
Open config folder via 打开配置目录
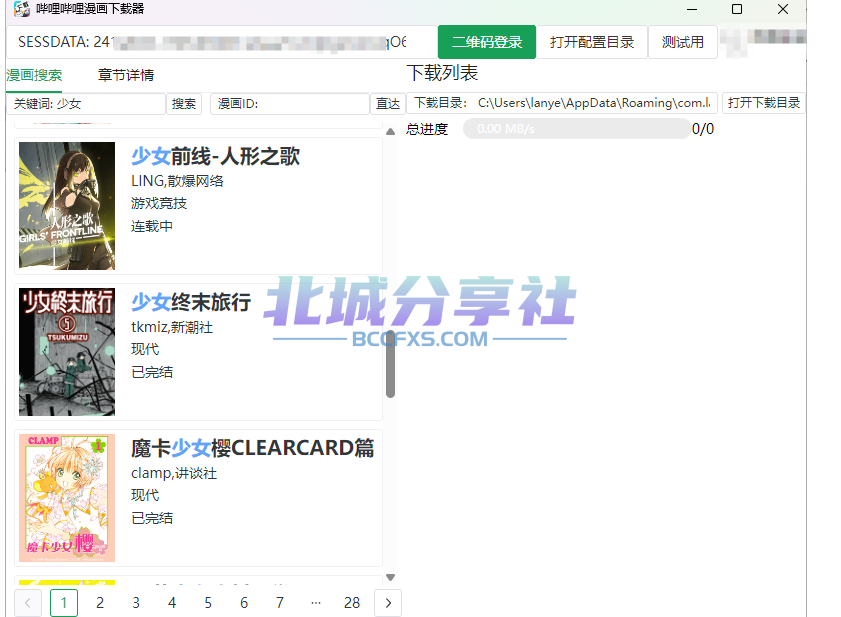[592, 42]
